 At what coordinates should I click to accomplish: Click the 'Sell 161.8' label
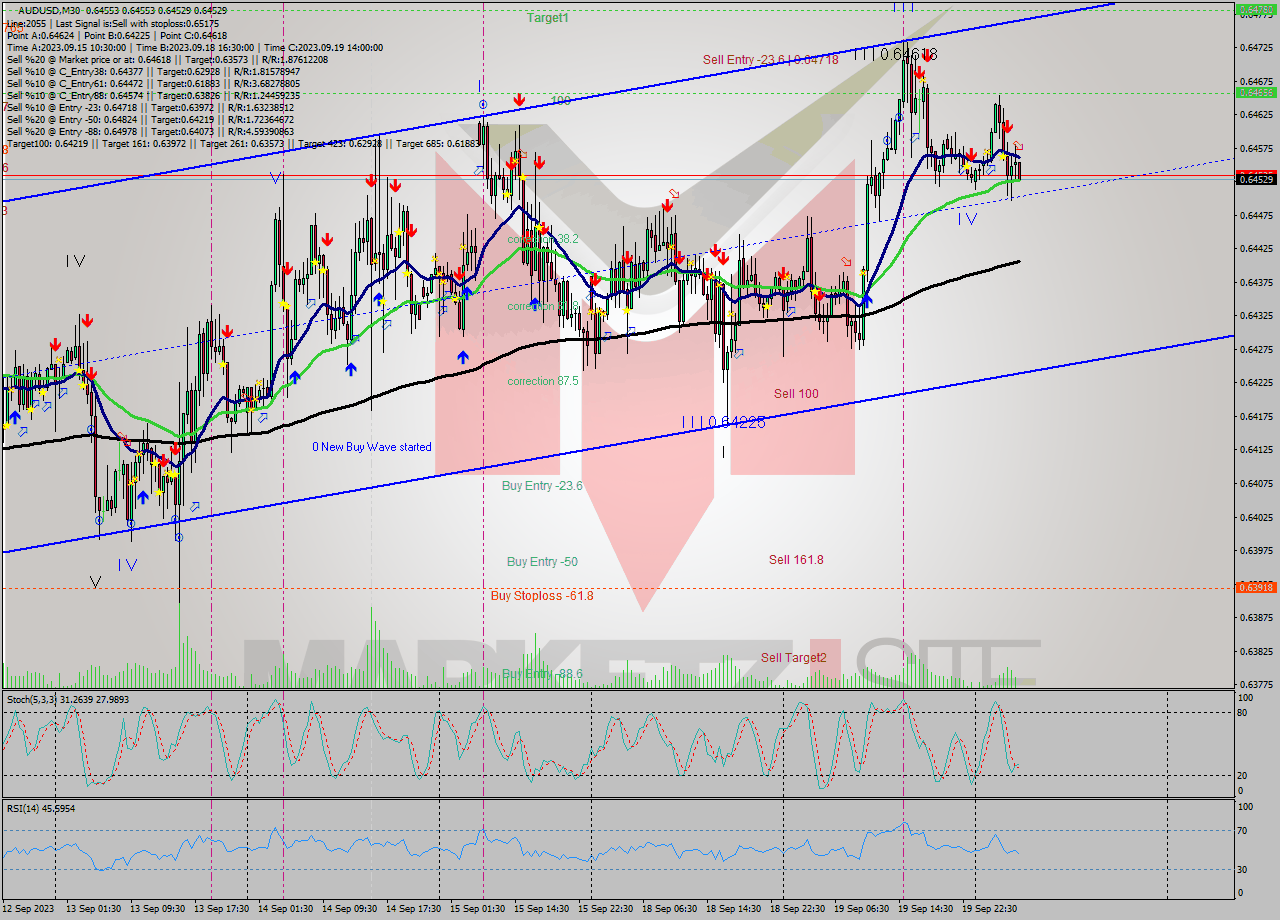pyautogui.click(x=796, y=560)
